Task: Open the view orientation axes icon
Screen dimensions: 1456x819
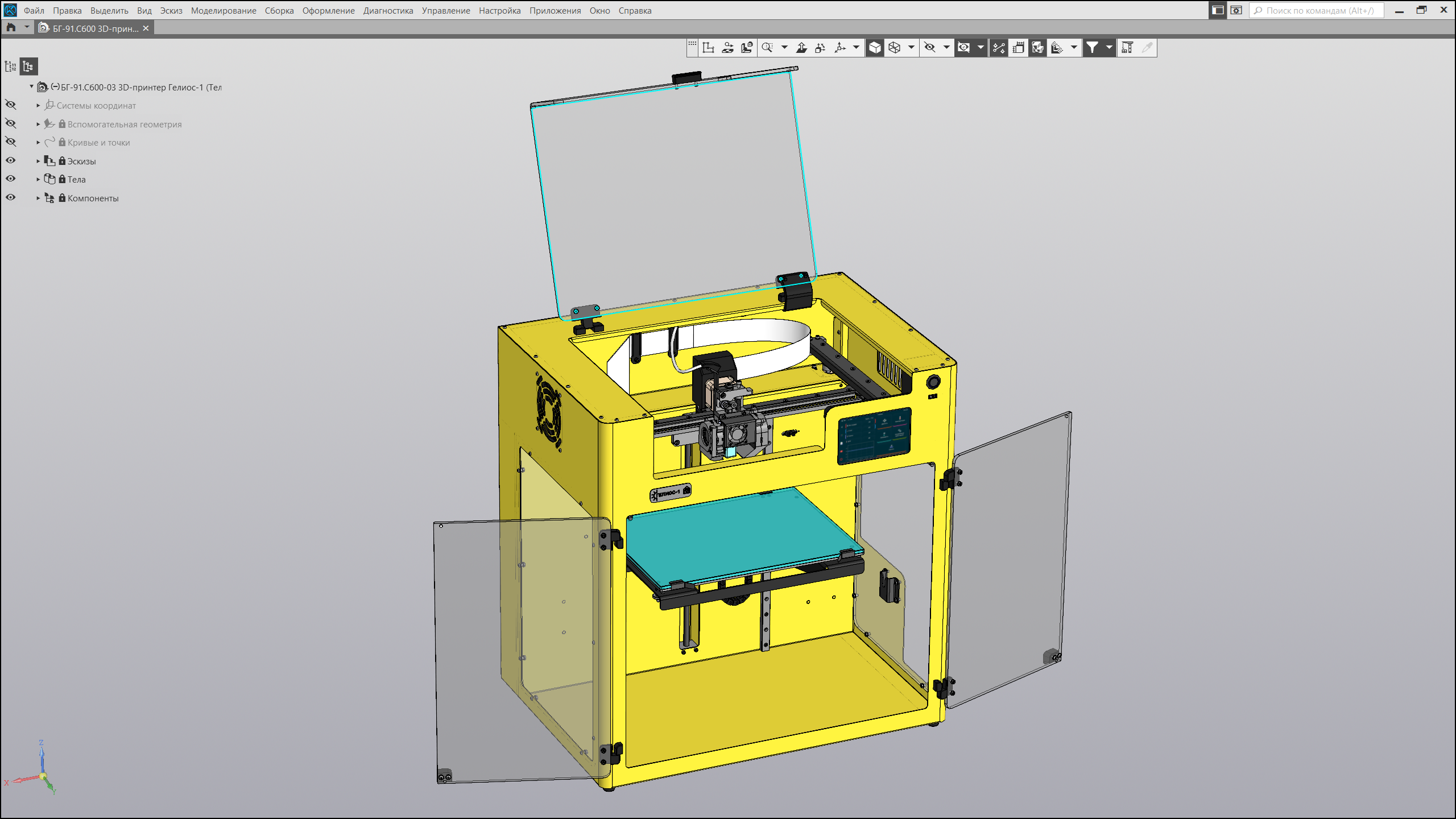Action: tap(840, 48)
